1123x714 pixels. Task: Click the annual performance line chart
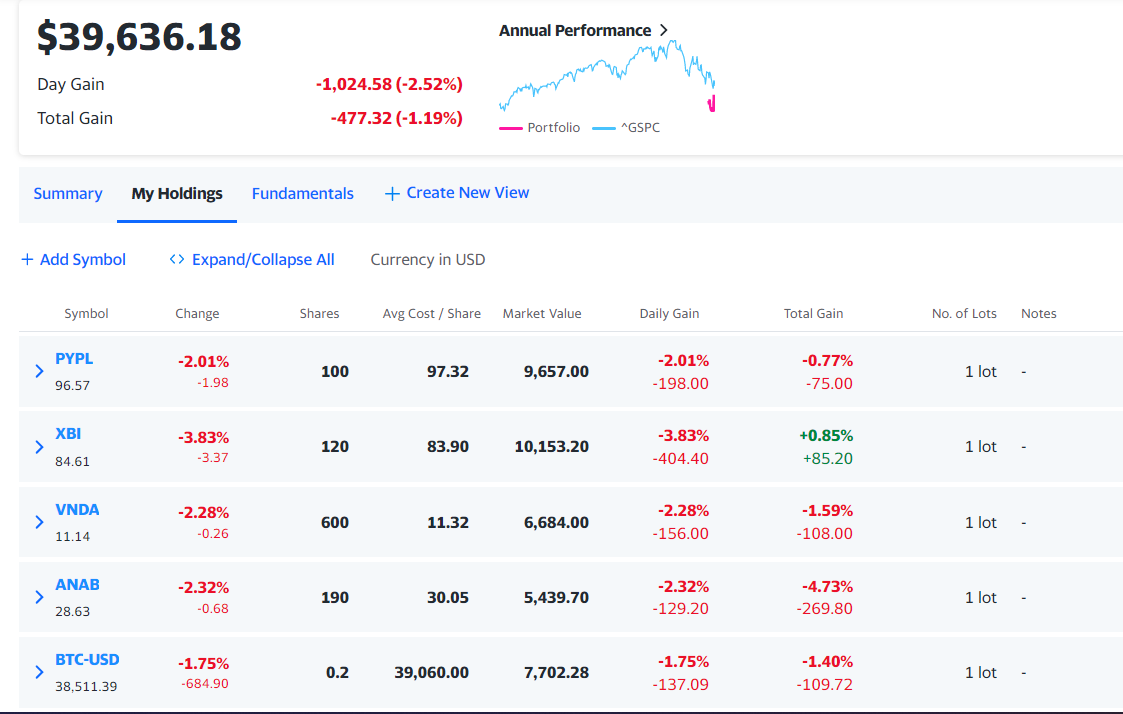coord(607,76)
